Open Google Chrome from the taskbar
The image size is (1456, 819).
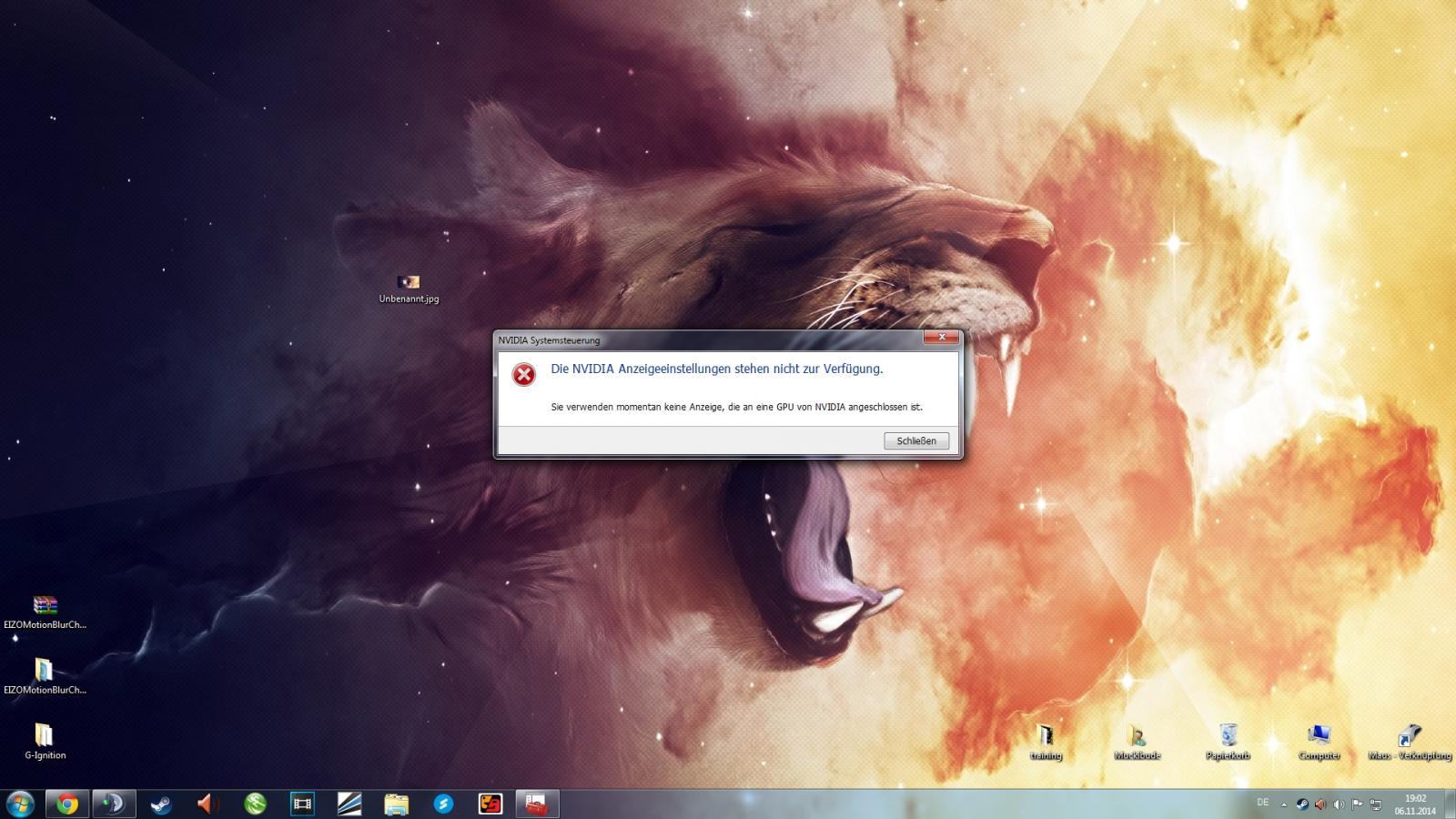[x=67, y=804]
